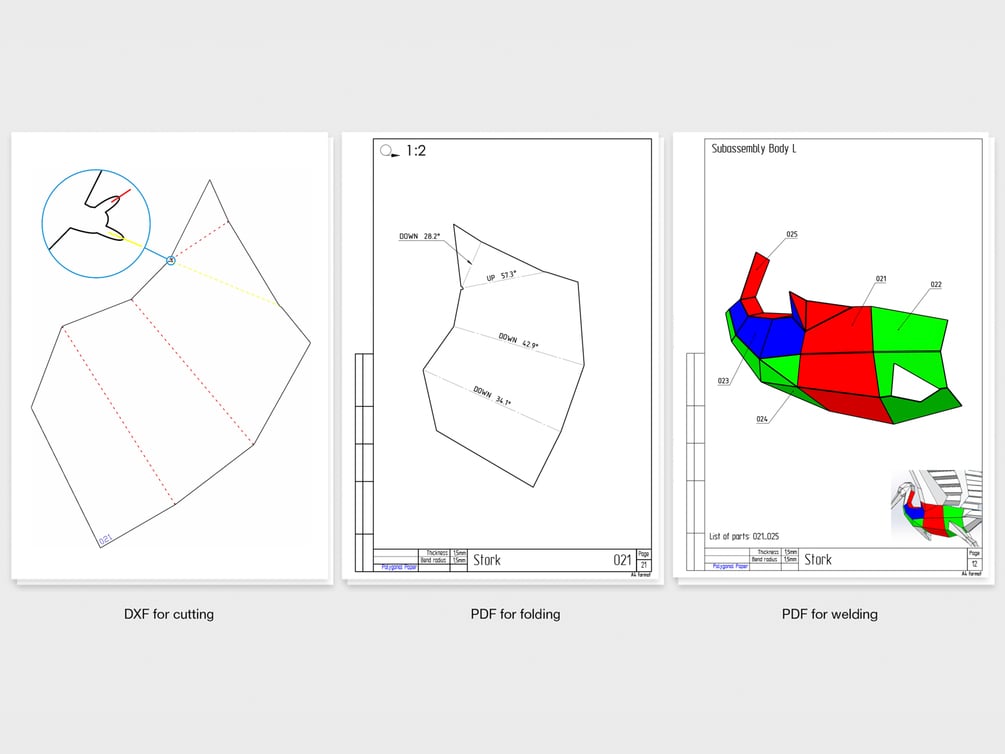Click 'Bend radius' cell on welding page title block
This screenshot has height=754, width=1005.
[x=765, y=559]
